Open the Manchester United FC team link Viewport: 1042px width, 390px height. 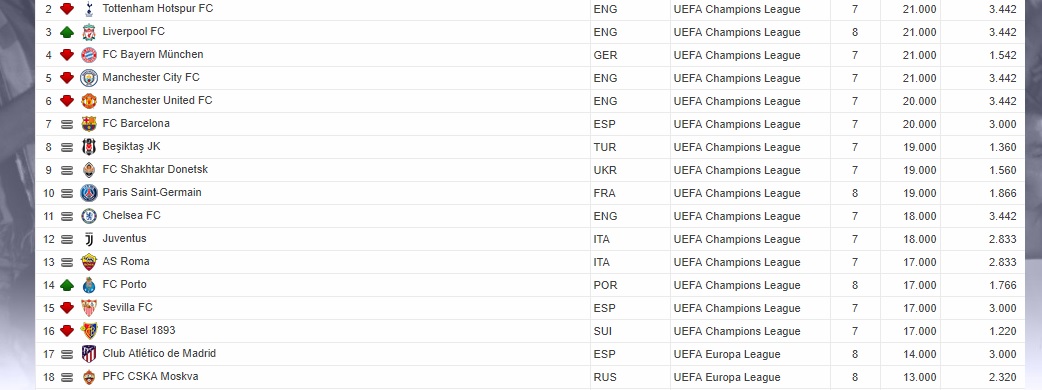157,100
